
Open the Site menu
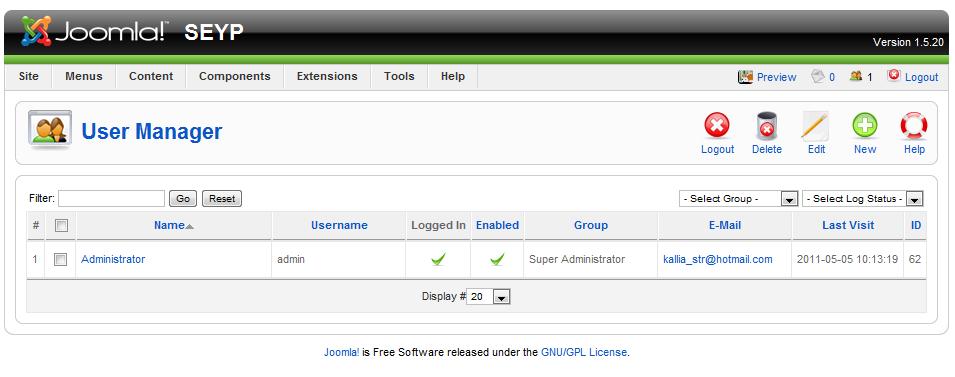(29, 76)
